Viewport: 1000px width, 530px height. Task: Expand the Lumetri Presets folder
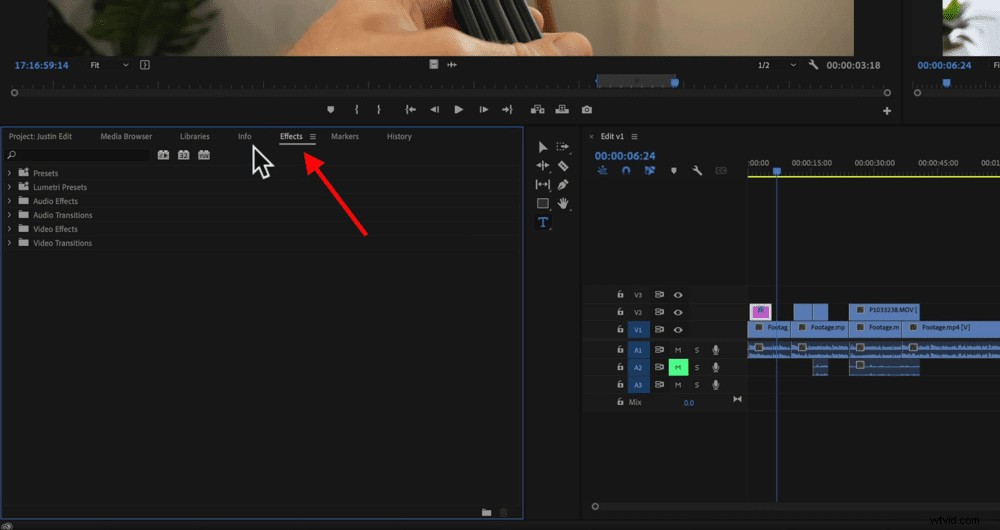coord(9,187)
